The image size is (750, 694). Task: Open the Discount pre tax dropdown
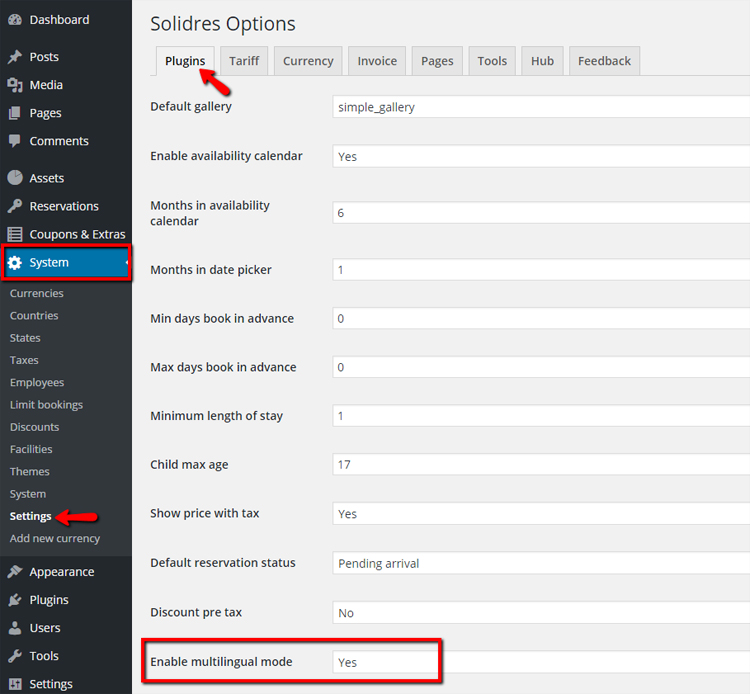point(541,613)
